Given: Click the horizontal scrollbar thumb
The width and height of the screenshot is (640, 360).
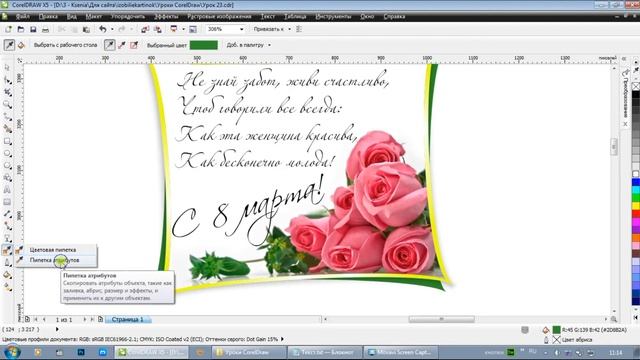Looking at the screenshot, I should pyautogui.click(x=442, y=319).
